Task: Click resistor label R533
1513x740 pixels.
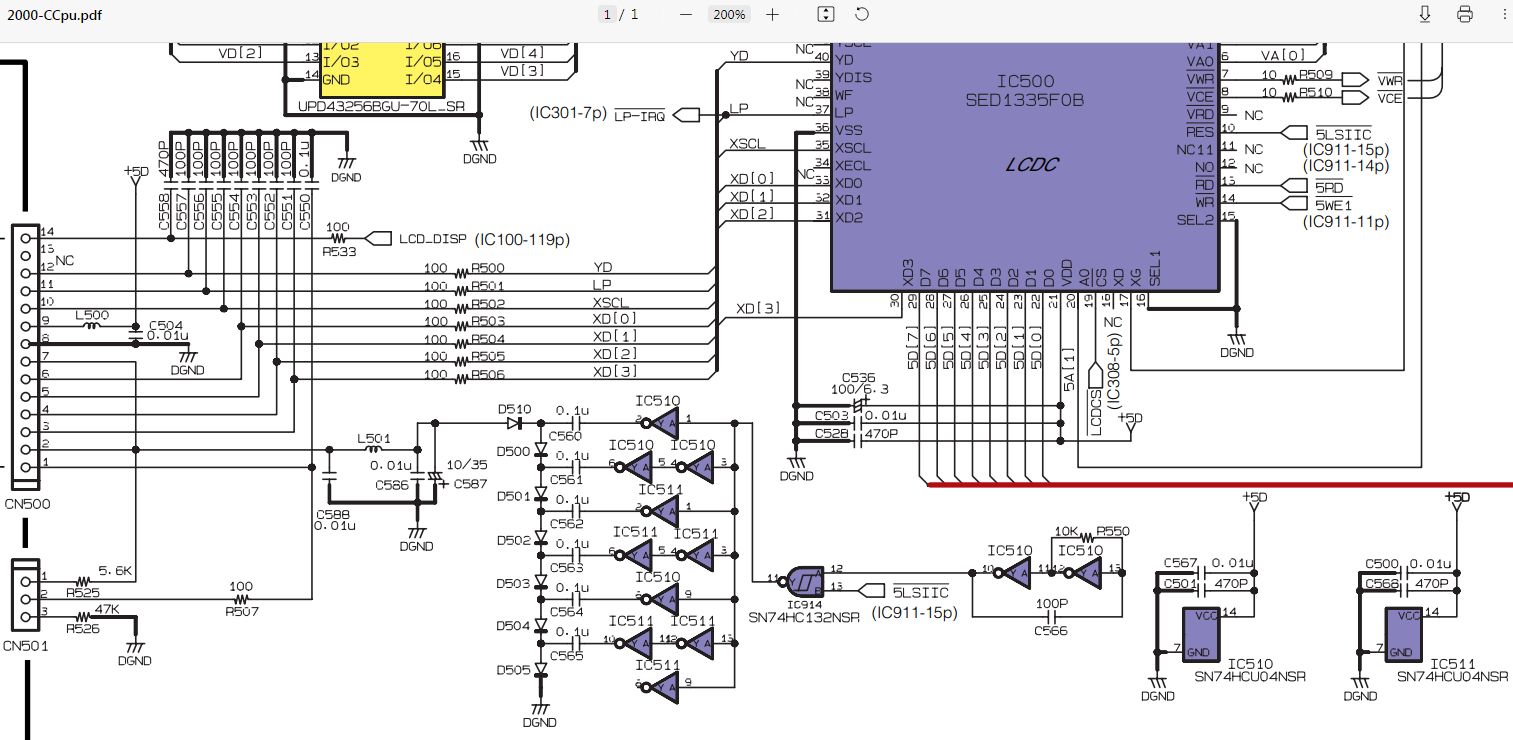Action: coord(339,252)
